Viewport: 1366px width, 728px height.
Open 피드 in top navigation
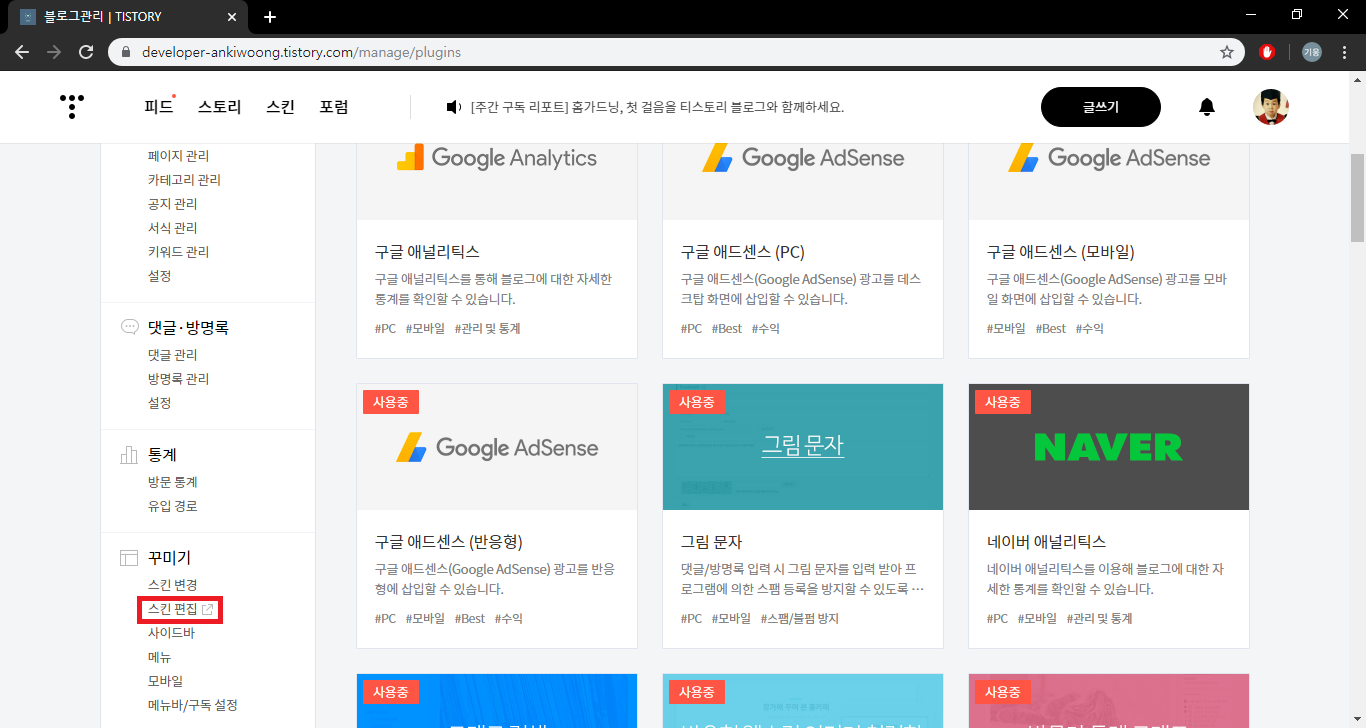coord(159,107)
